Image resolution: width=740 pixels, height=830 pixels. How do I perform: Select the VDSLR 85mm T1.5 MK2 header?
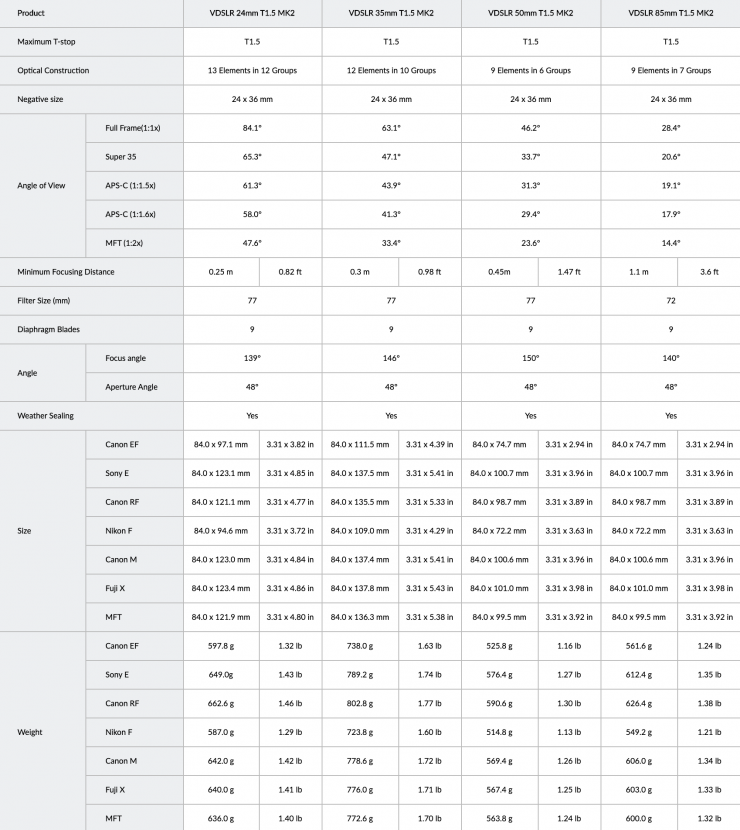point(670,13)
